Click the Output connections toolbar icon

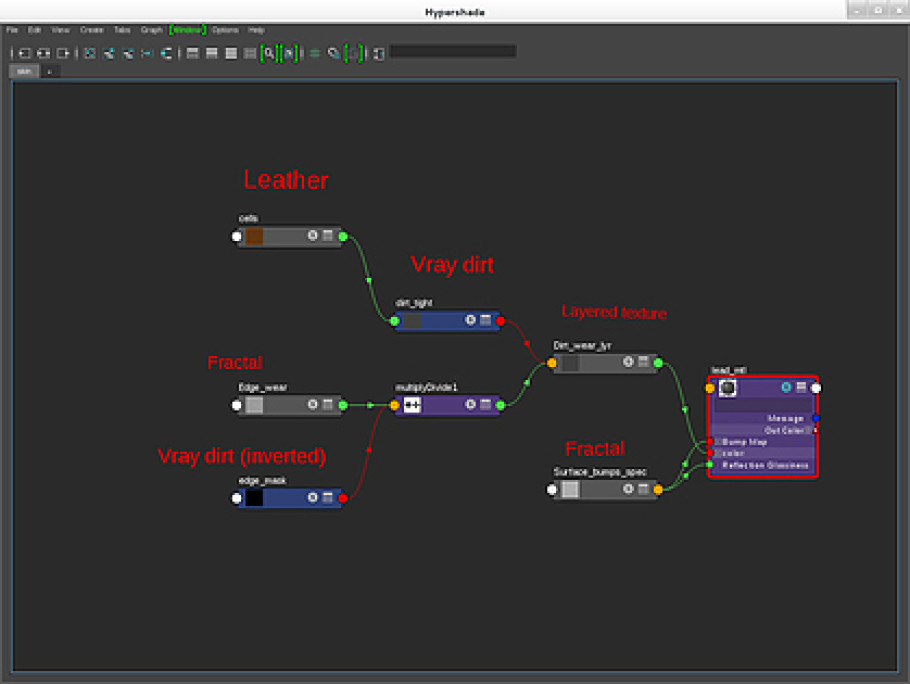coord(63,53)
